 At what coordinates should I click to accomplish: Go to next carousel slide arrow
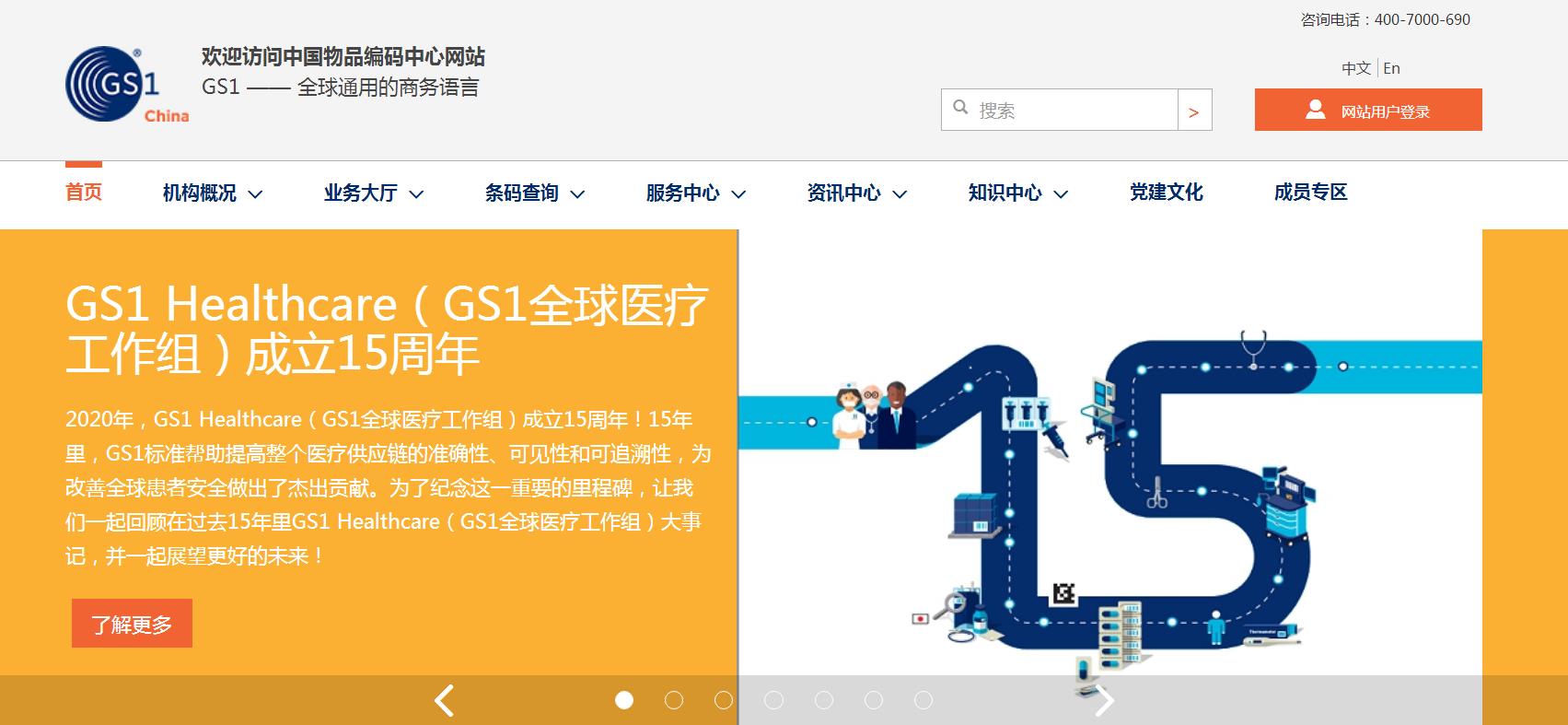click(x=1104, y=701)
